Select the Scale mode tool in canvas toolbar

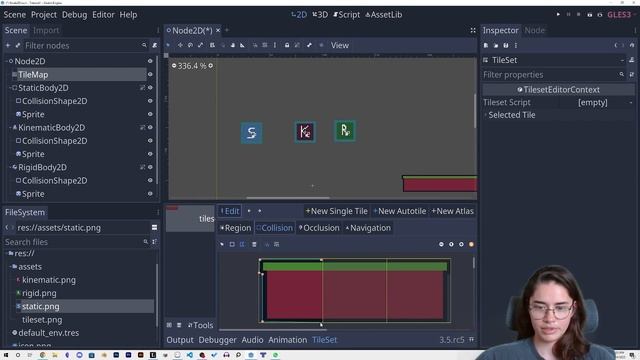(200, 45)
